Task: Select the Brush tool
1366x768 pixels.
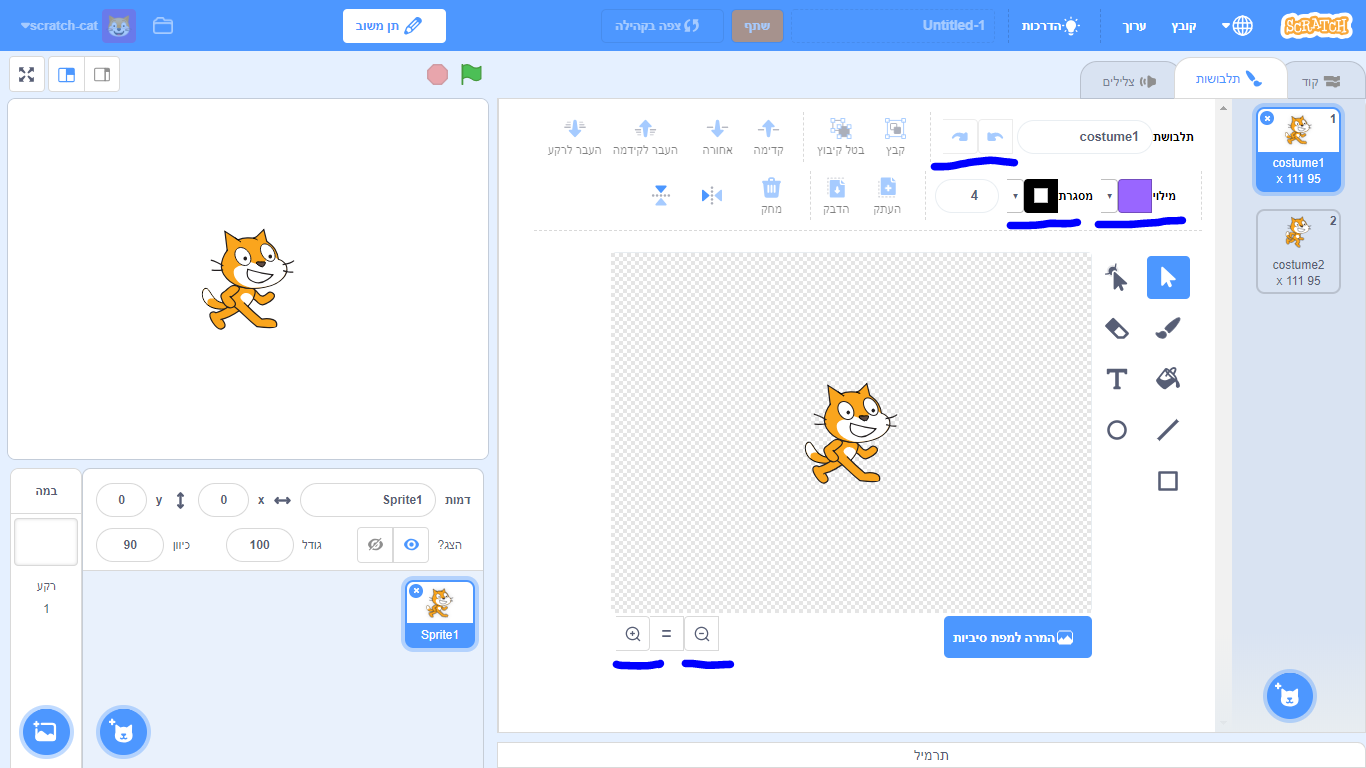Action: pyautogui.click(x=1167, y=328)
